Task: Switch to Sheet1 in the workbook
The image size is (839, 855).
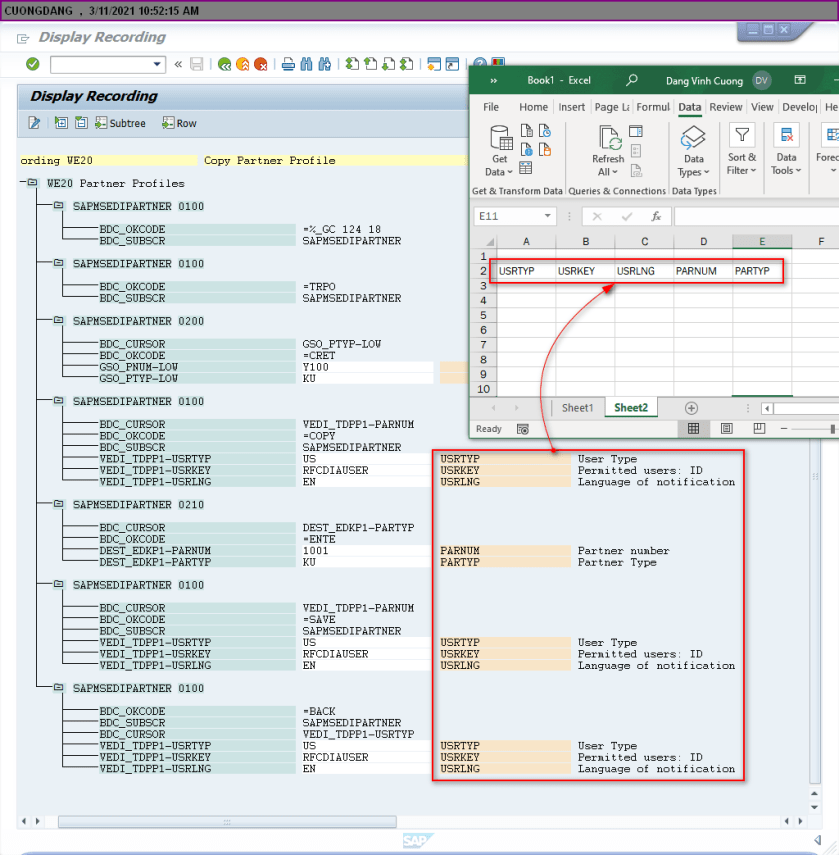Action: 577,408
